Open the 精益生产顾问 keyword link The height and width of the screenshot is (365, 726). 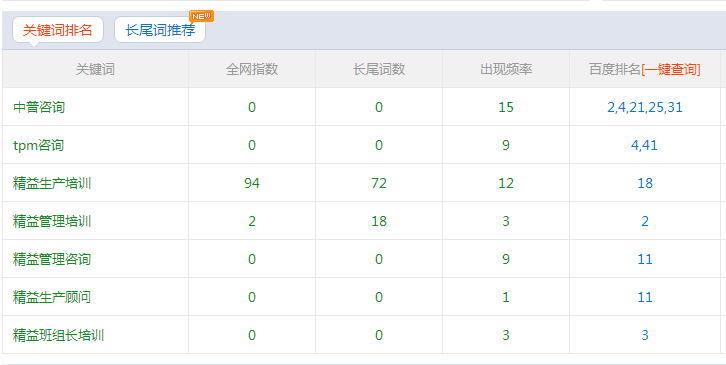[52, 297]
